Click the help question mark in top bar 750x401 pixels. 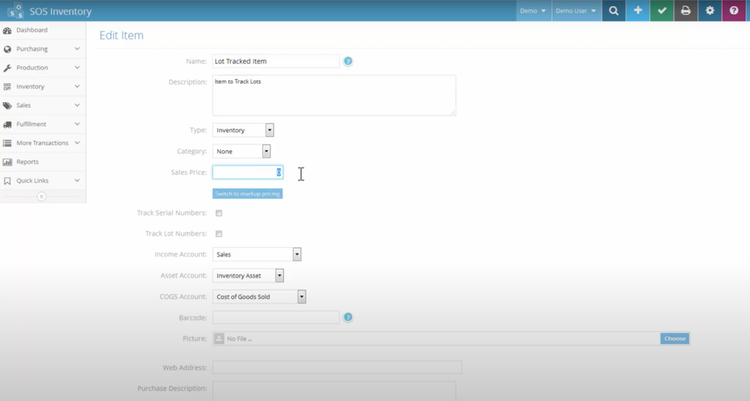point(734,10)
